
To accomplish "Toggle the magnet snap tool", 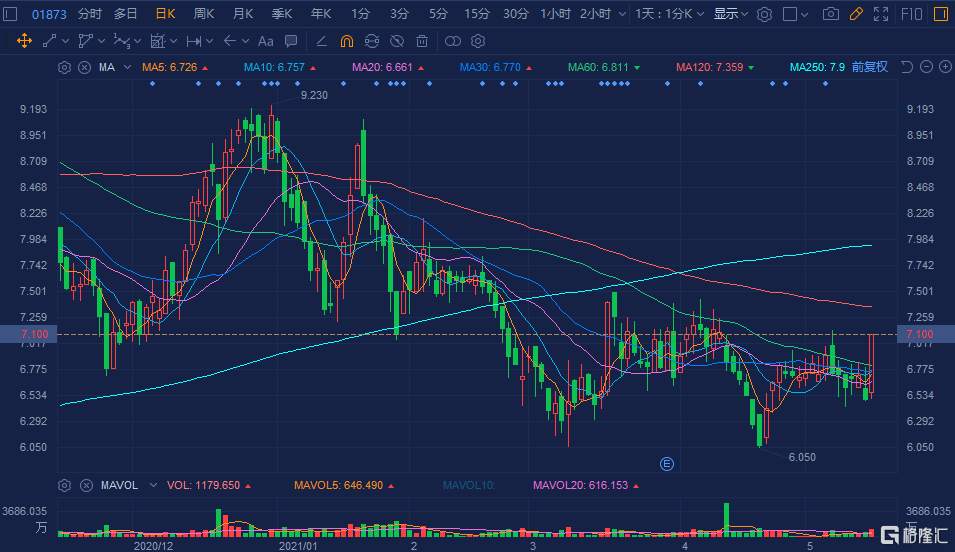I will (346, 41).
